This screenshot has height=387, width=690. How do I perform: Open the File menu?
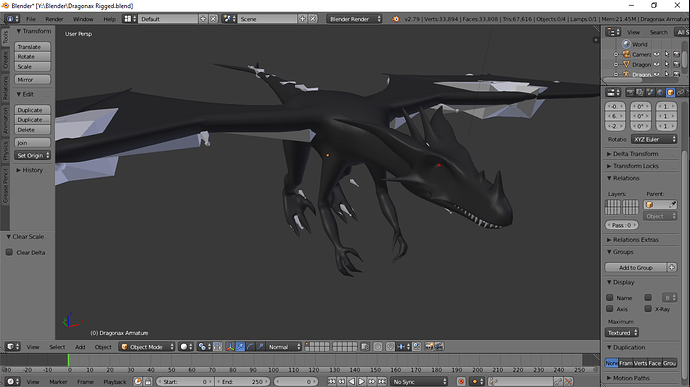click(30, 19)
